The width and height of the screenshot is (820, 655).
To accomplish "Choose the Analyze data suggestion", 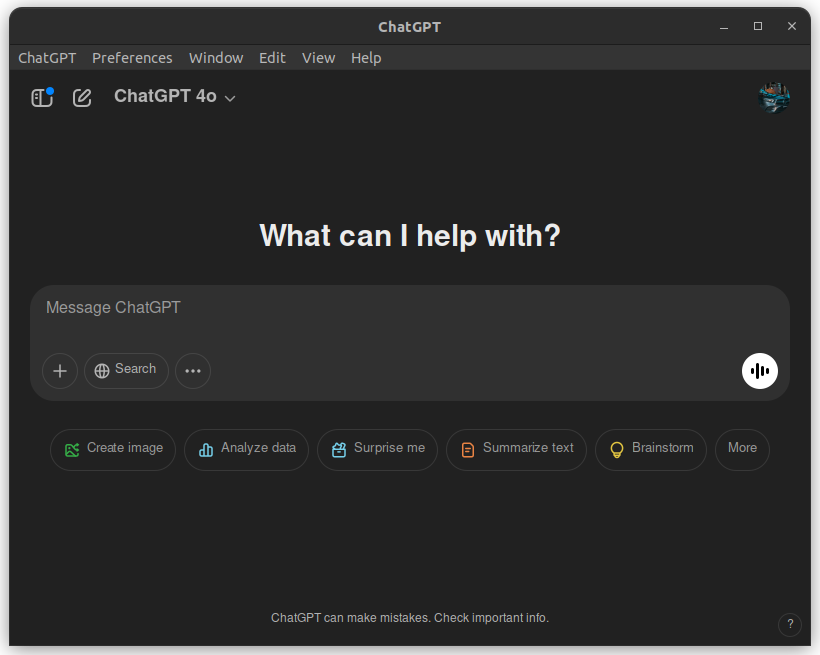I will click(246, 449).
